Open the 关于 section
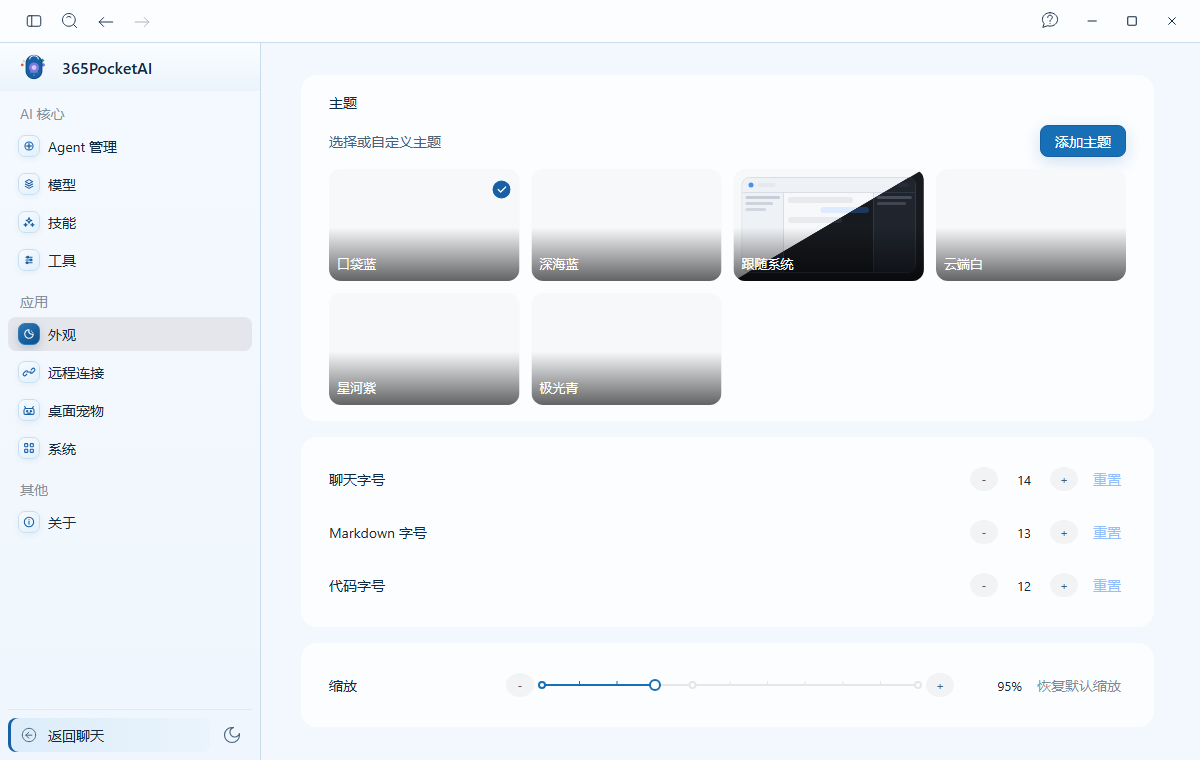Image resolution: width=1200 pixels, height=760 pixels. coord(130,523)
